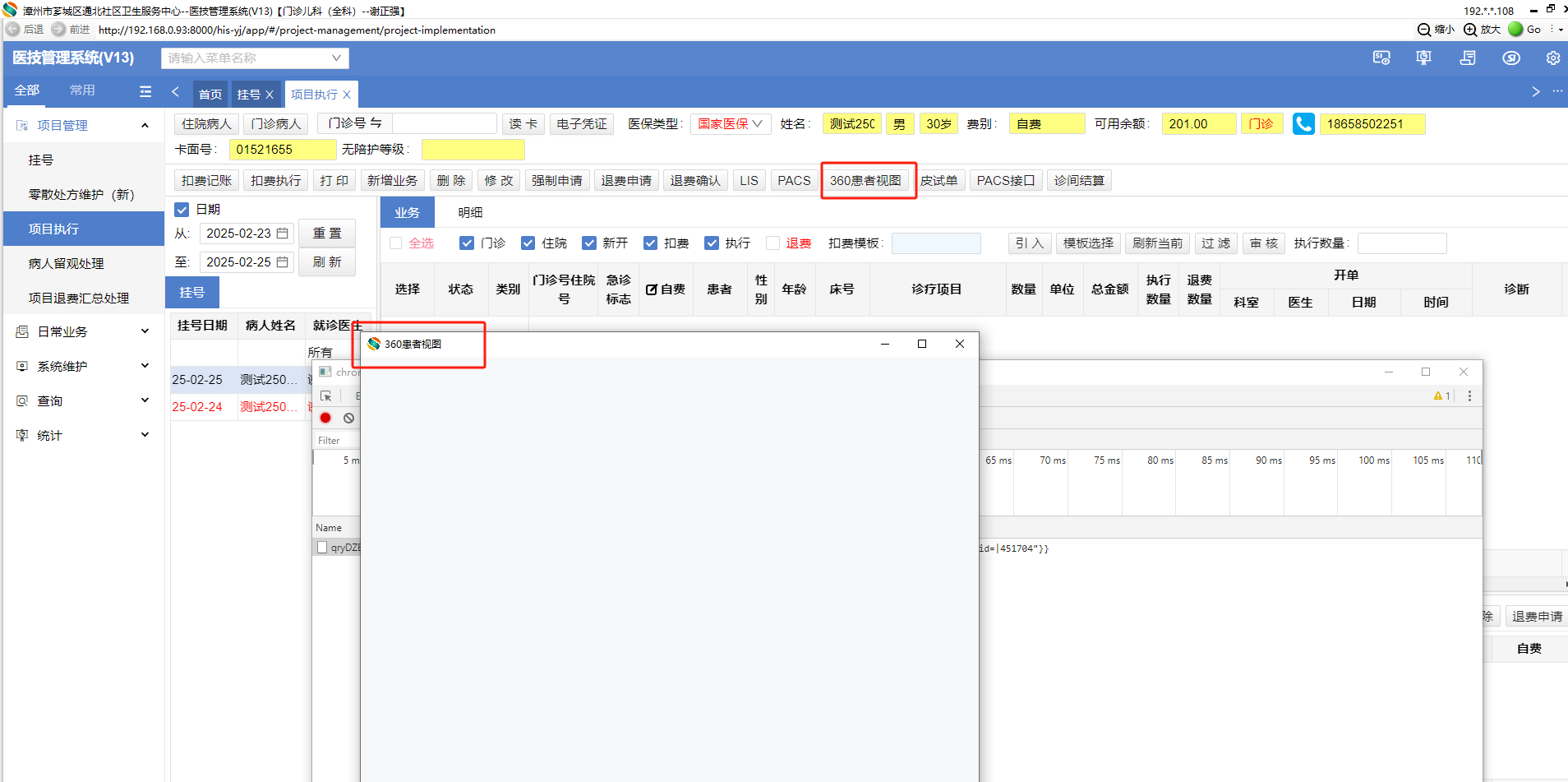Click the tab strip left arrow icon
Viewport: 1568px width, 782px height.
point(175,91)
